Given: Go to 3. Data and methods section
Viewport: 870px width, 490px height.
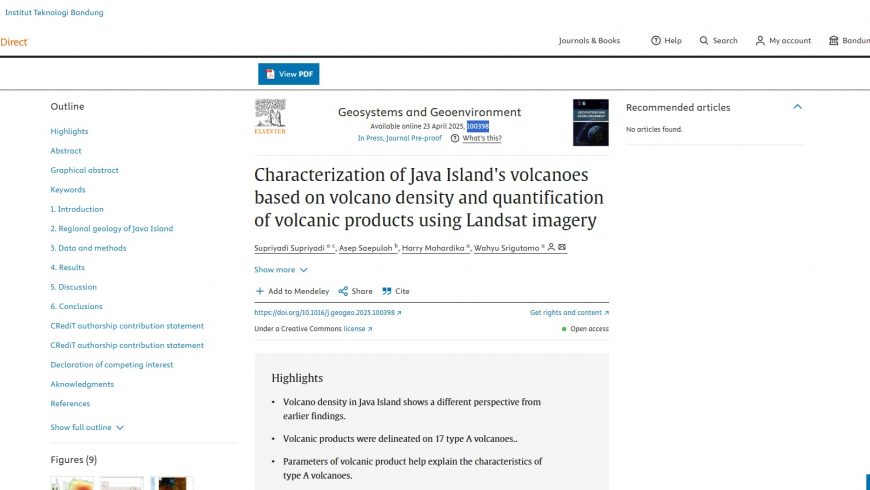Looking at the screenshot, I should [88, 248].
